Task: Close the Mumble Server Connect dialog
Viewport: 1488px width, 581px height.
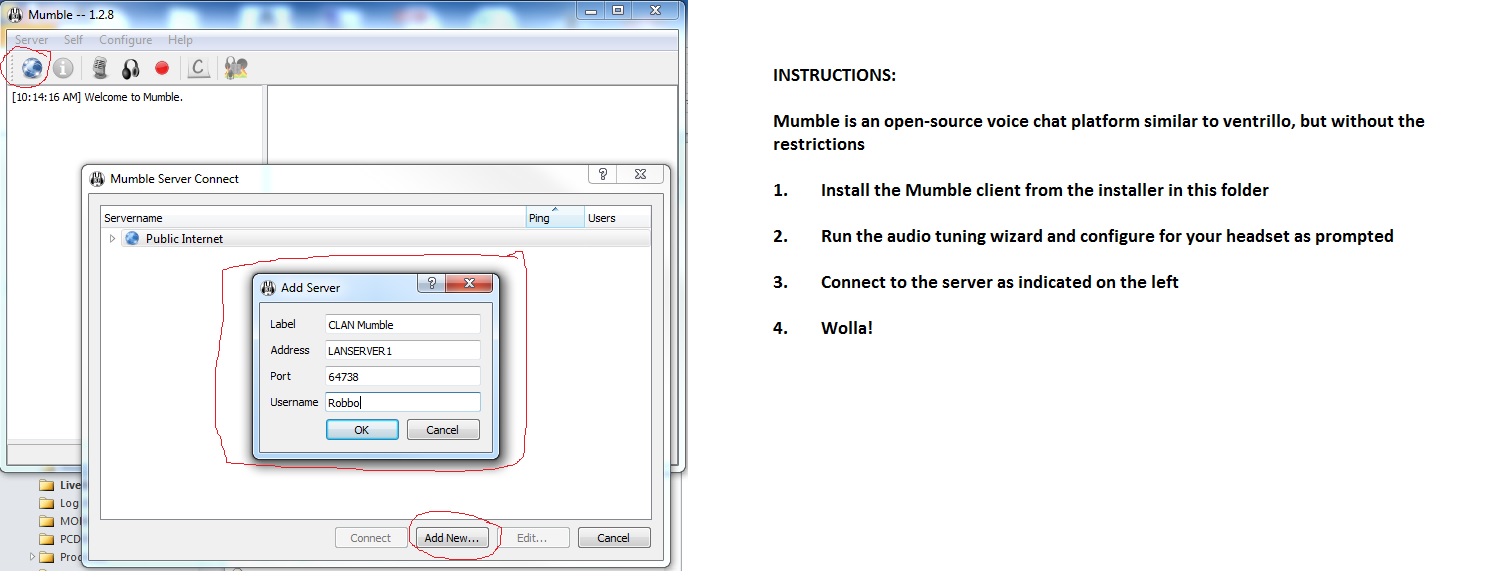Action: [x=640, y=175]
